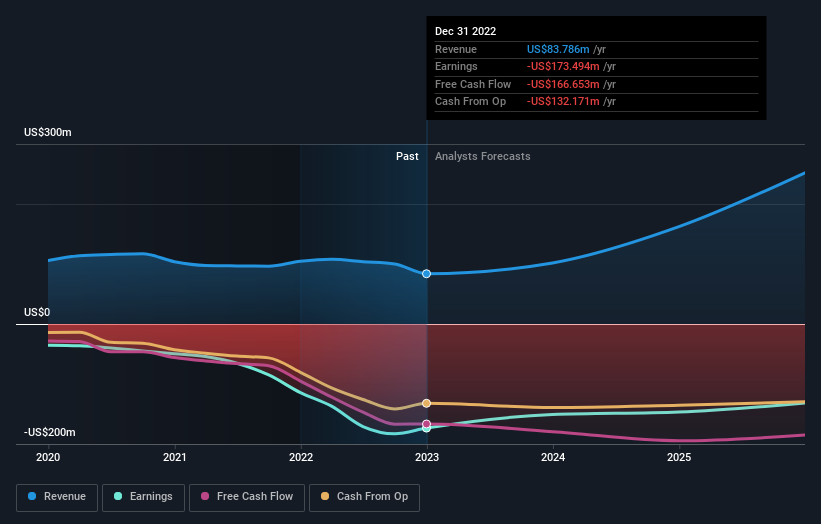Toggle the Earnings legend button
The image size is (821, 524).
143,497
